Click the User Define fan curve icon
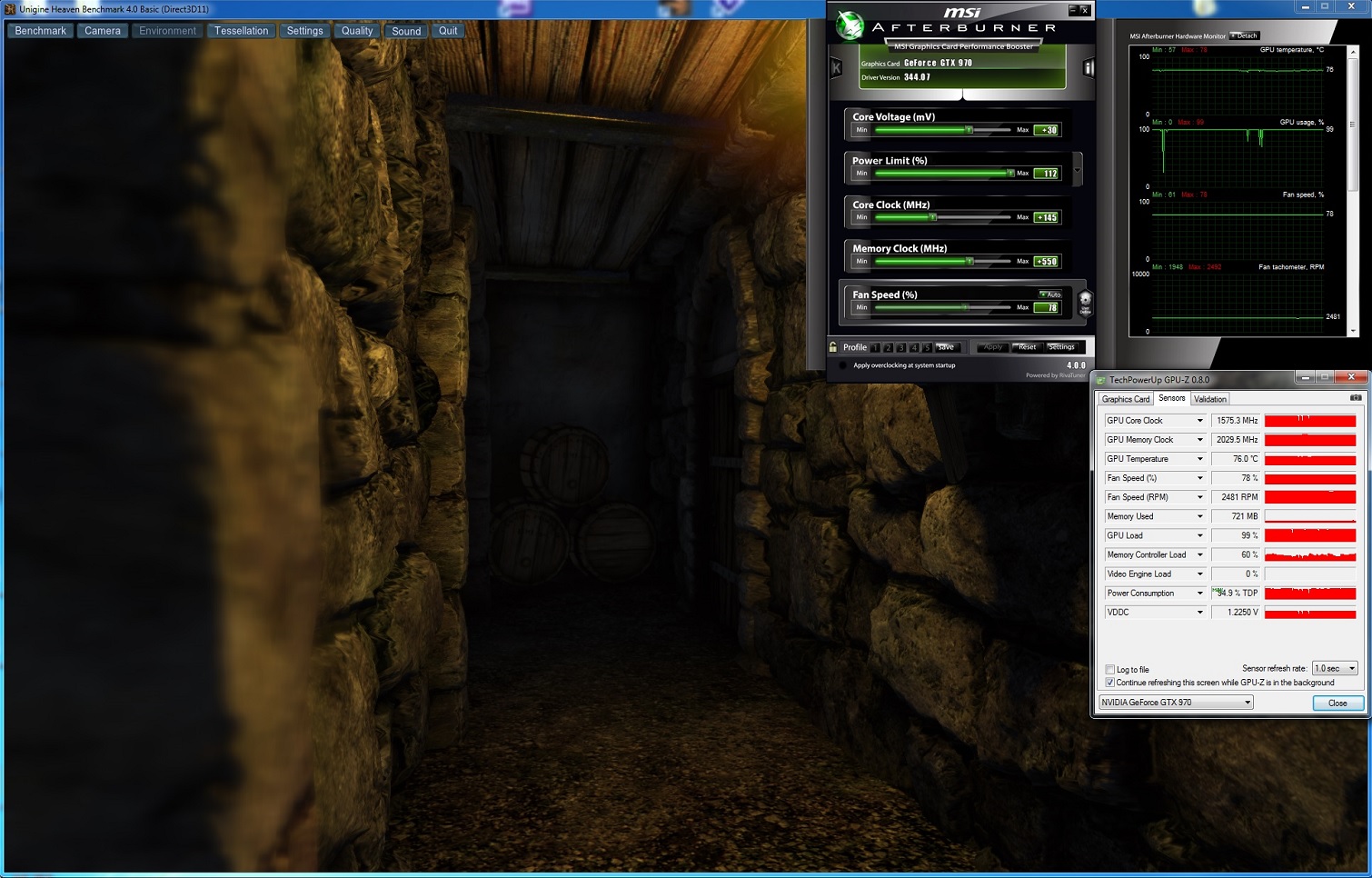1372x878 pixels. (x=1085, y=303)
